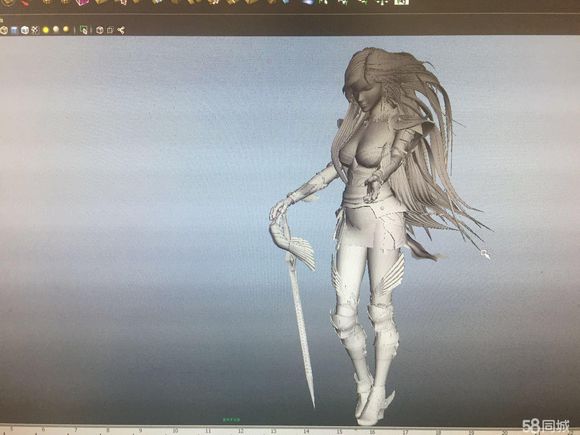Screen dimensions: 580x435
Task: Click the pink cube shelf icon
Action: point(82,2)
